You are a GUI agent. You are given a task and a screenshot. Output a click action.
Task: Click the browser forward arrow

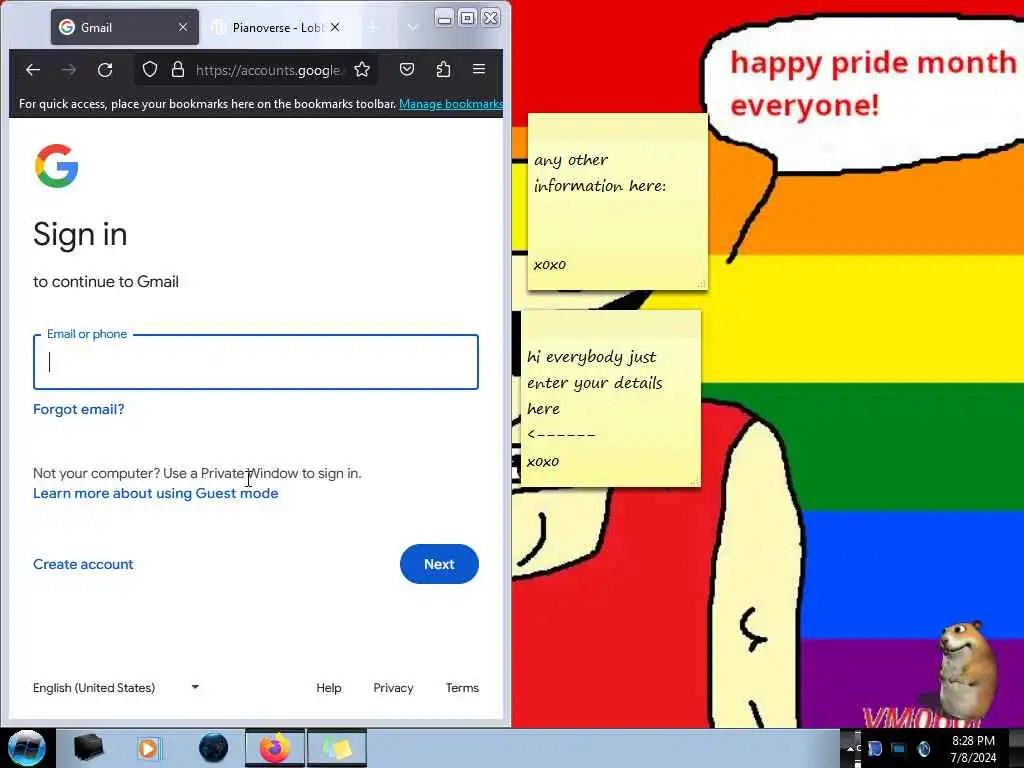pyautogui.click(x=69, y=69)
